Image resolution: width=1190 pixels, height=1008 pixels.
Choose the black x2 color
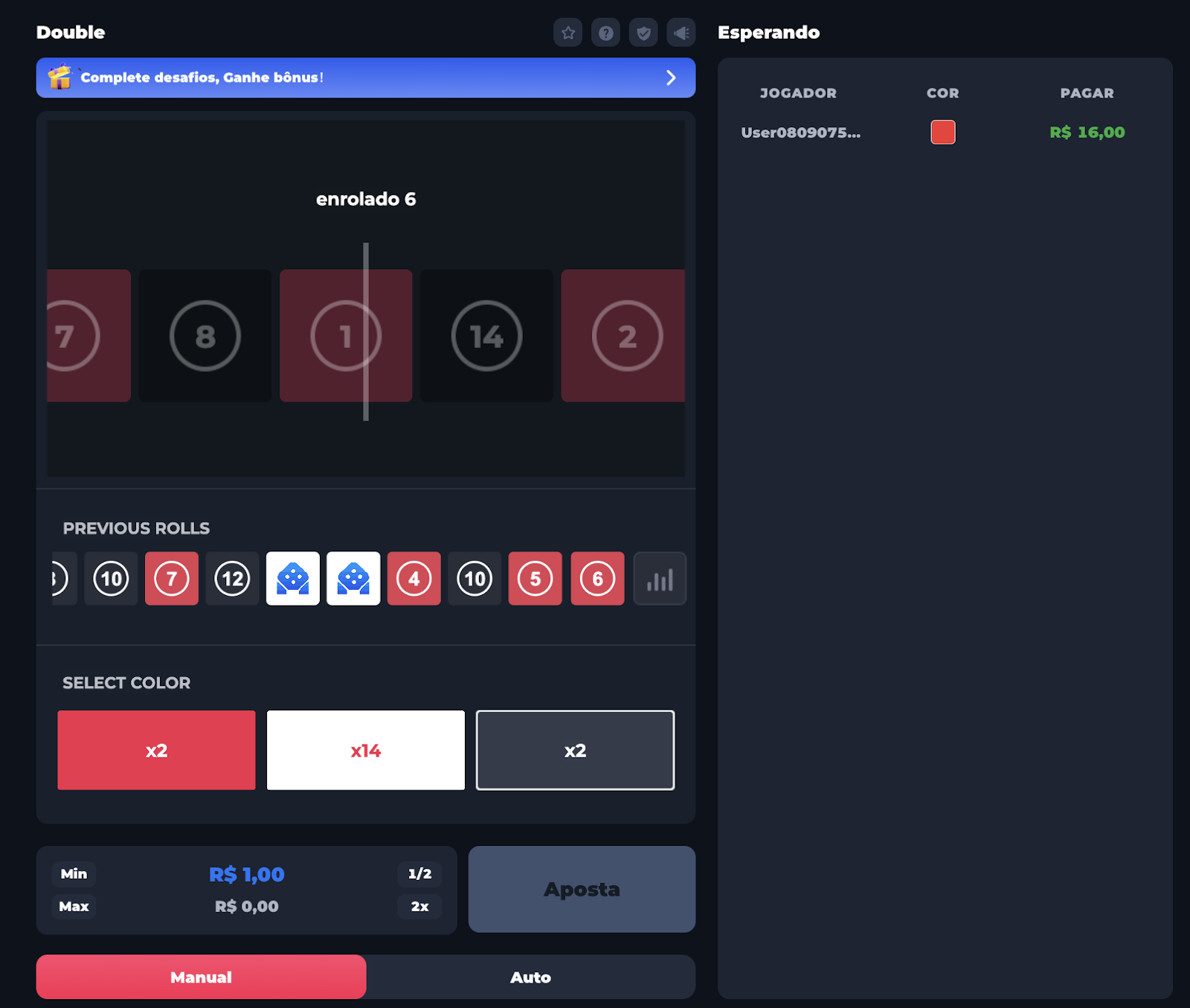[x=575, y=750]
